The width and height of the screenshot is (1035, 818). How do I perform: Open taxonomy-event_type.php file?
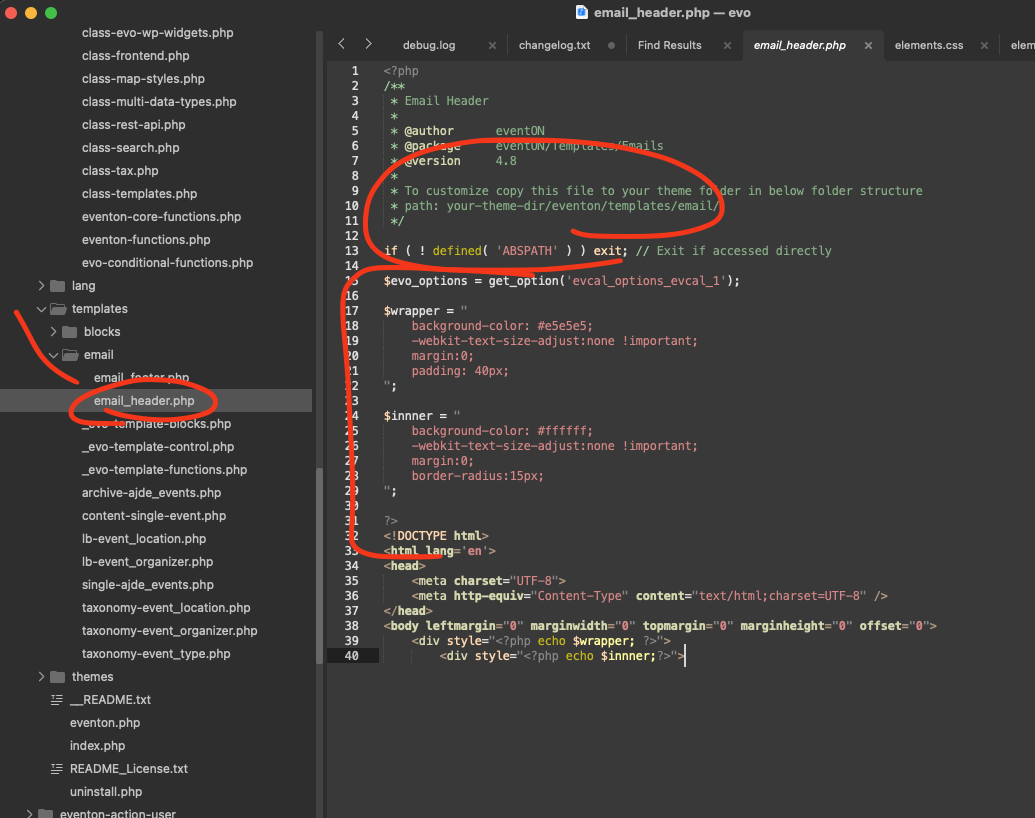click(x=156, y=654)
